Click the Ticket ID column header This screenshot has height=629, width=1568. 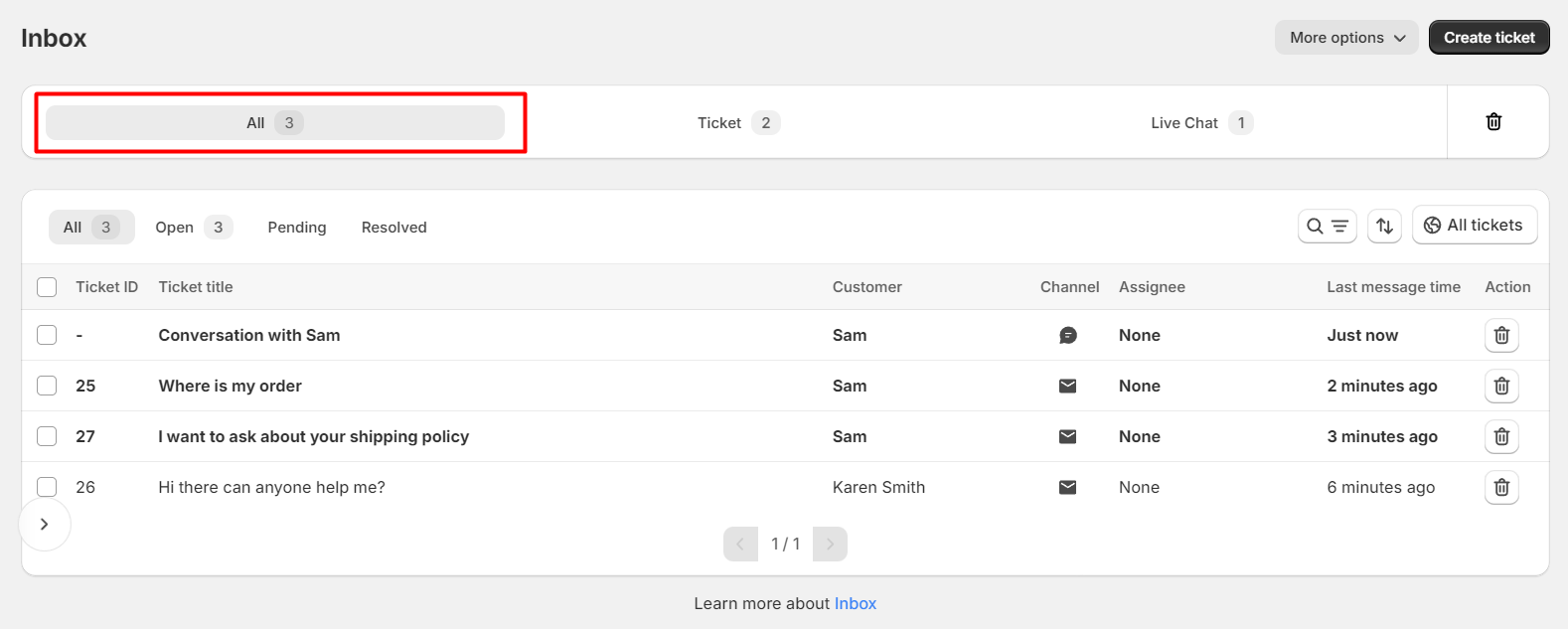click(x=106, y=287)
